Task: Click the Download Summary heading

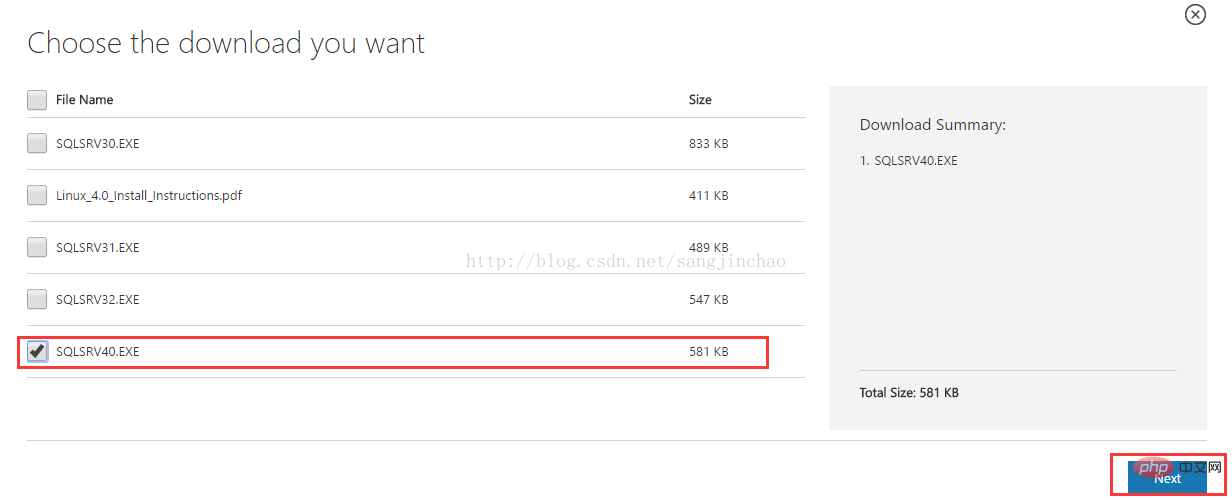Action: click(x=932, y=125)
